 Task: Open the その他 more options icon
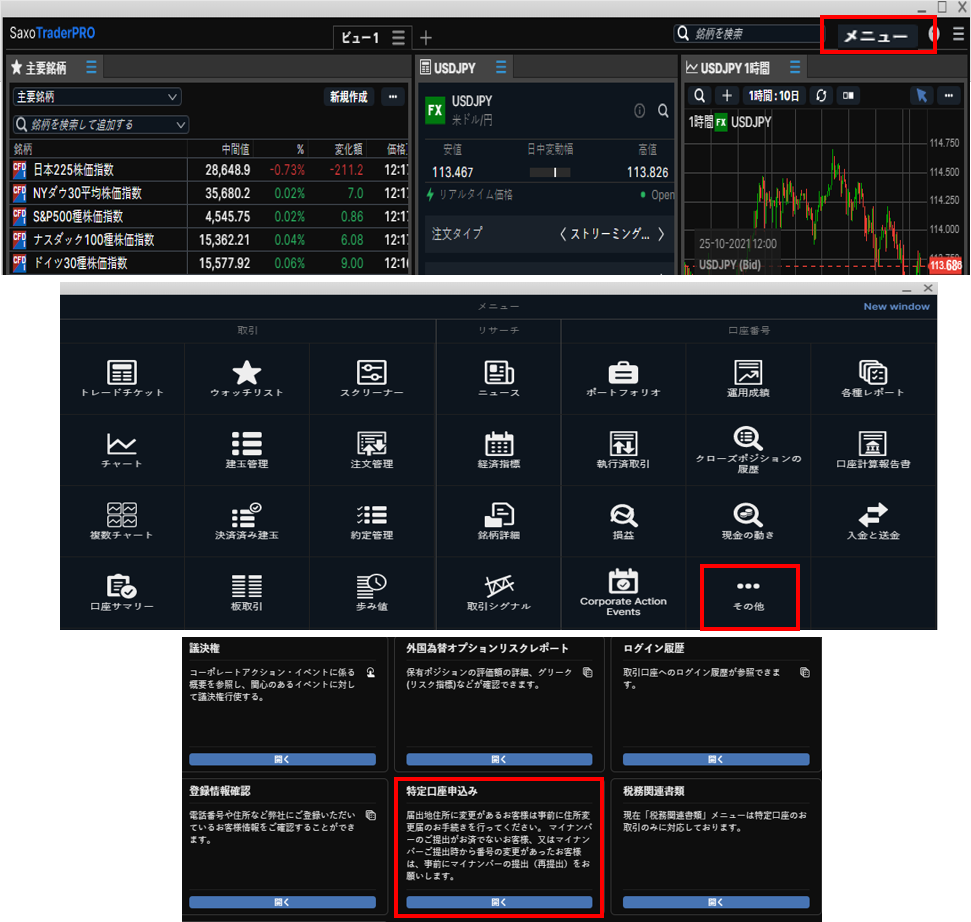pos(748,596)
